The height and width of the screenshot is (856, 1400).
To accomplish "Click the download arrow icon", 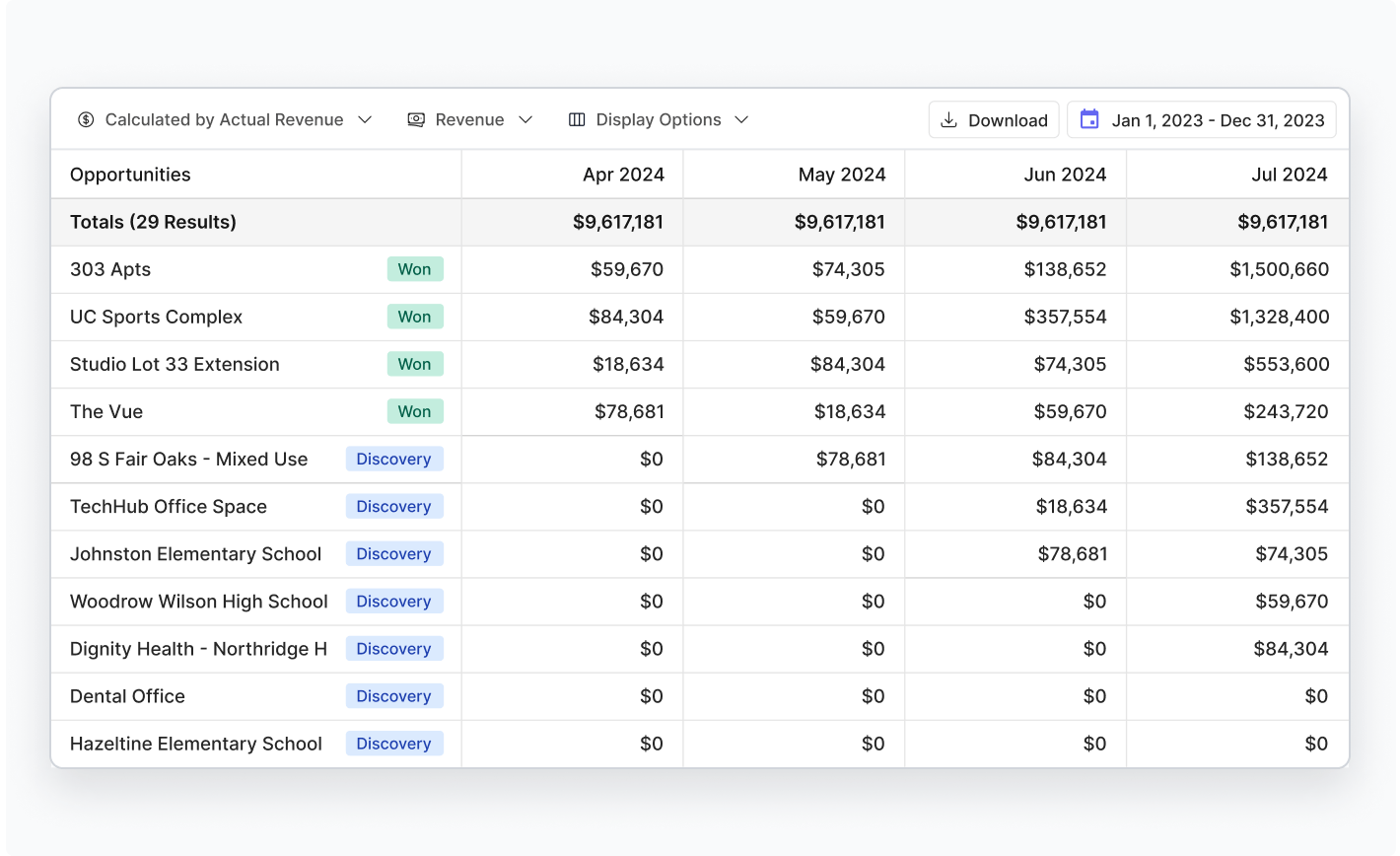I will pyautogui.click(x=948, y=119).
